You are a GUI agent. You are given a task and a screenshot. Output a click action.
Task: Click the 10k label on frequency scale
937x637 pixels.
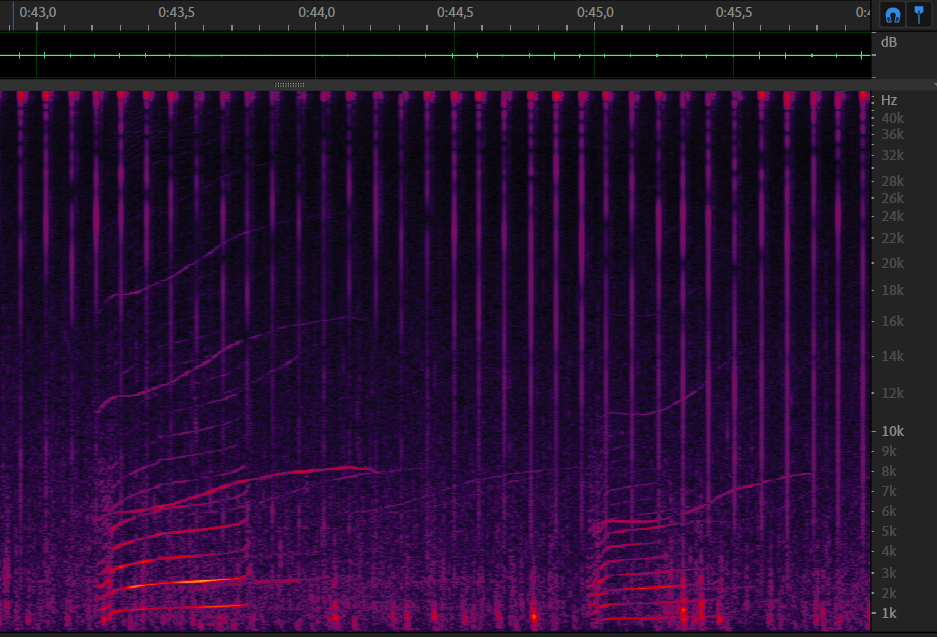tap(892, 431)
